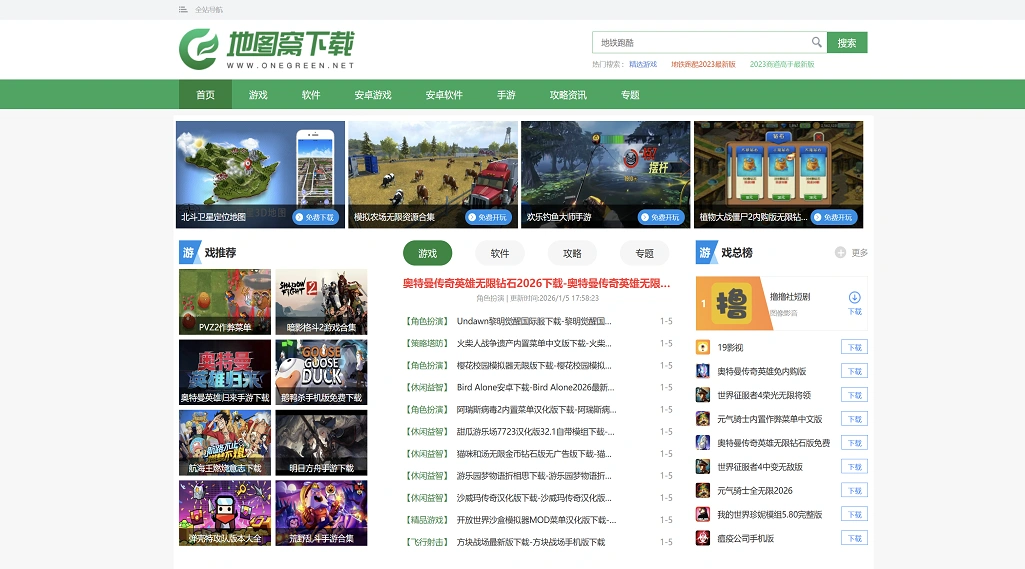The width and height of the screenshot is (1025, 569).
Task: Open the Undawn黎明觉醒国际服下载 article
Action: [534, 321]
